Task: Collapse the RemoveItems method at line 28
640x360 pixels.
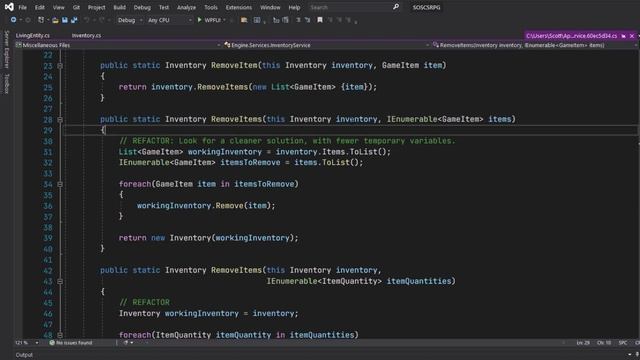Action: [60, 120]
